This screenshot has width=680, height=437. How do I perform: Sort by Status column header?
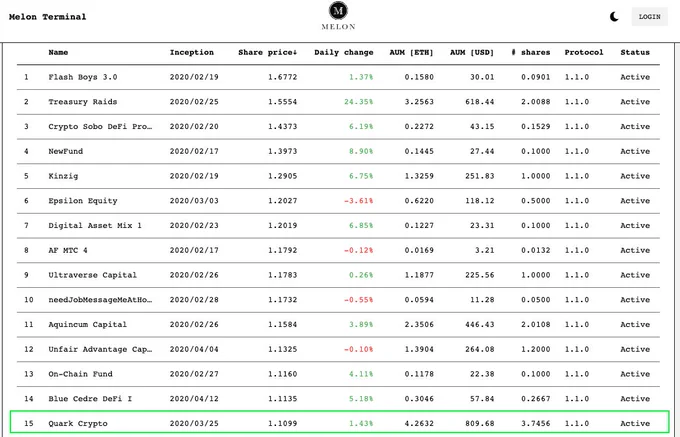(x=635, y=52)
